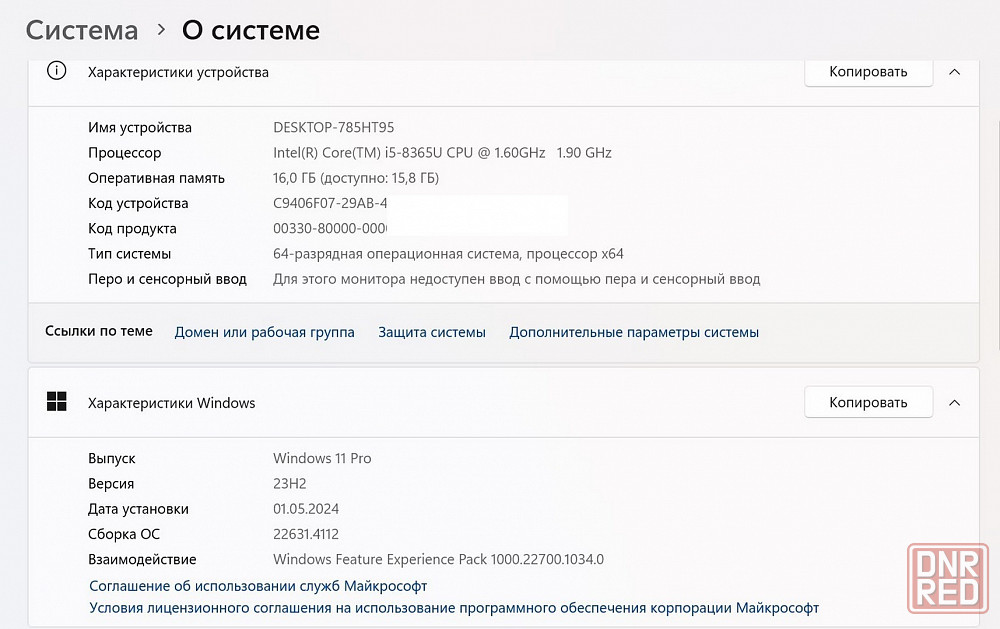Click the Перо и сенсорный ввод label
Viewport: 1000px width, 629px height.
[167, 279]
